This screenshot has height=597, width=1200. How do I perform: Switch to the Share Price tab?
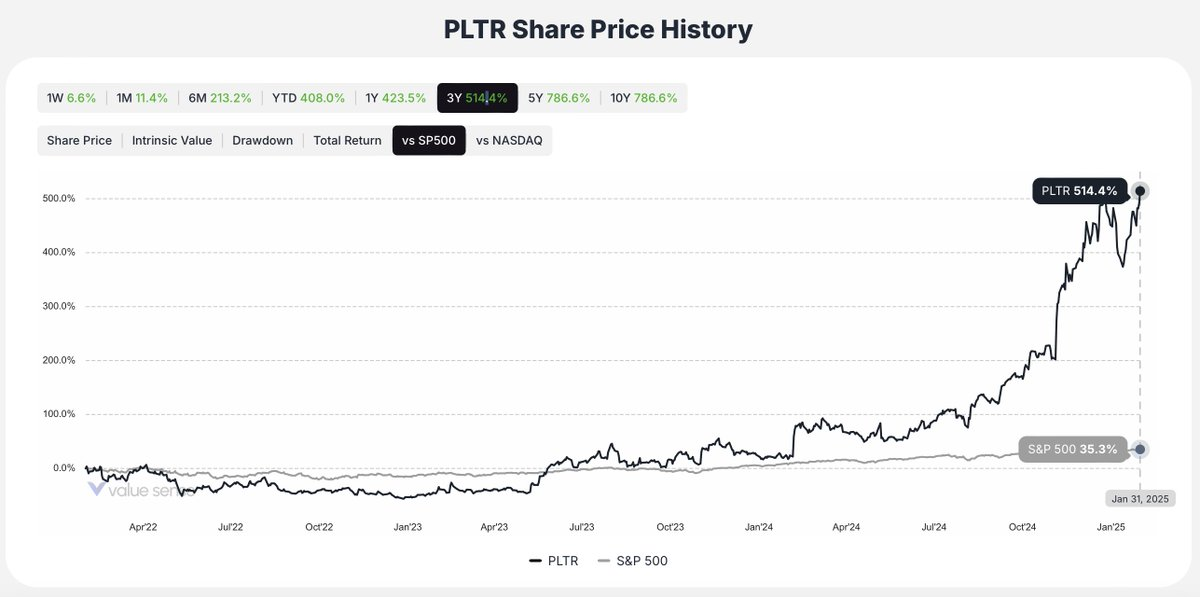[79, 140]
